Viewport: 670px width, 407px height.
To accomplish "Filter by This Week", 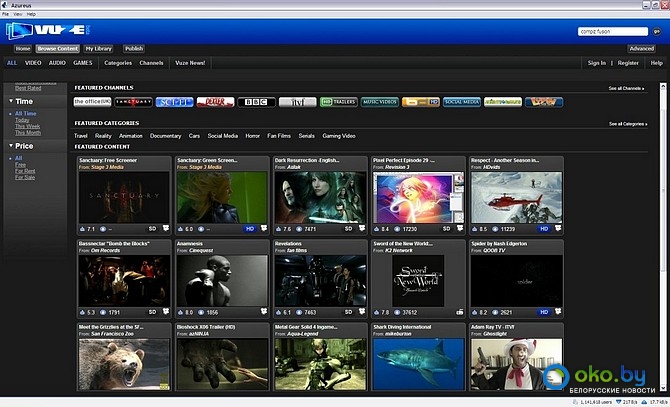I will click(29, 126).
